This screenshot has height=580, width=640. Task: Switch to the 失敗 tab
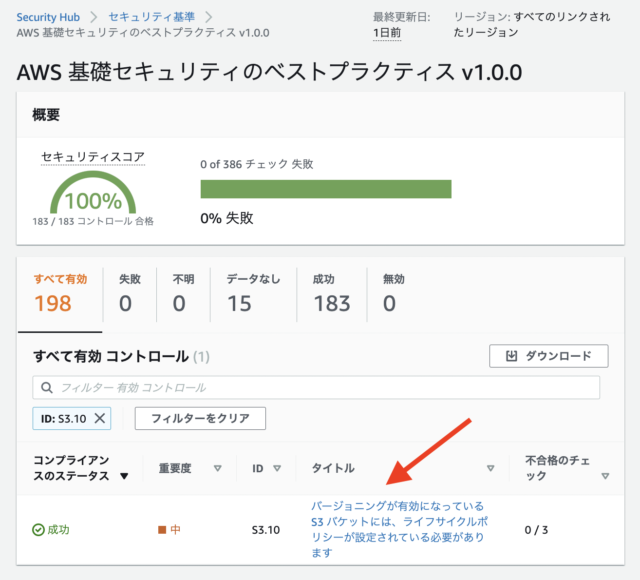[x=130, y=294]
